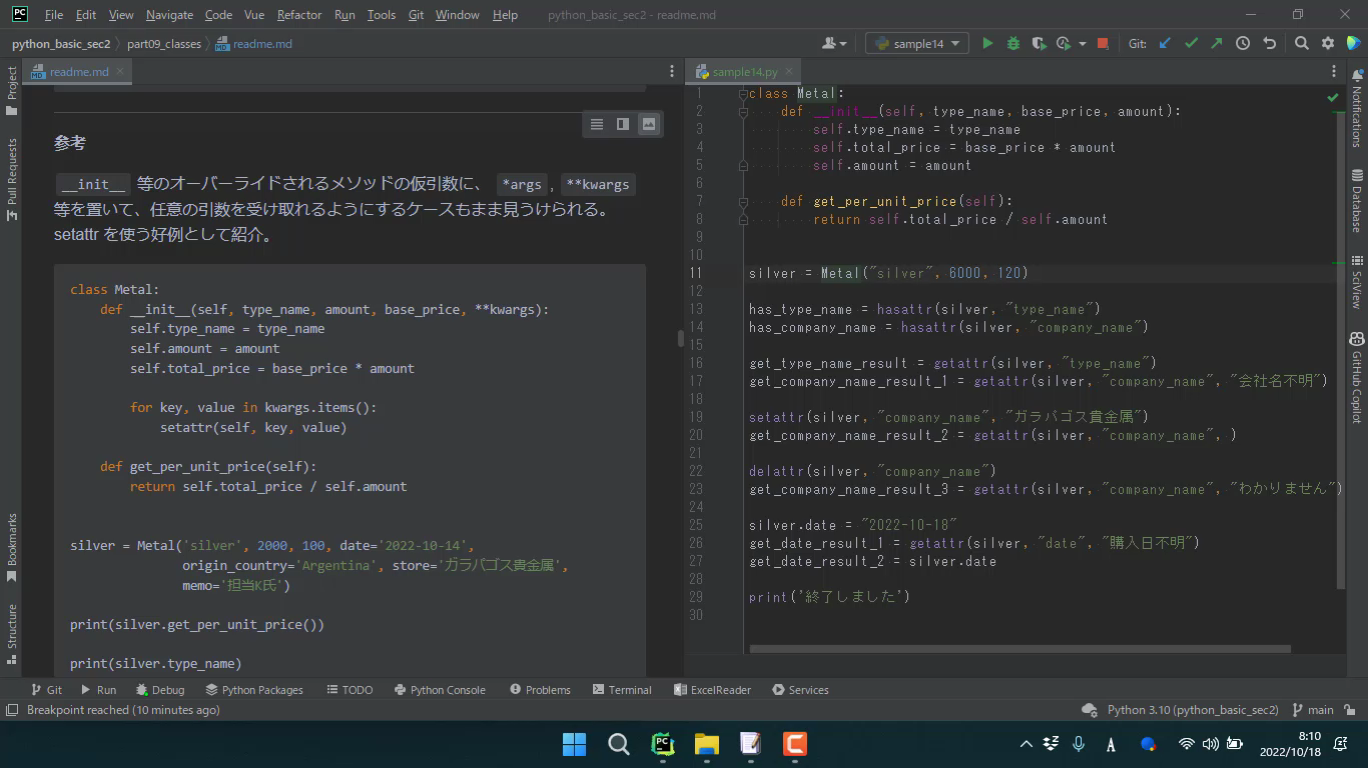Open the sample14 run configuration dropdown

916,43
